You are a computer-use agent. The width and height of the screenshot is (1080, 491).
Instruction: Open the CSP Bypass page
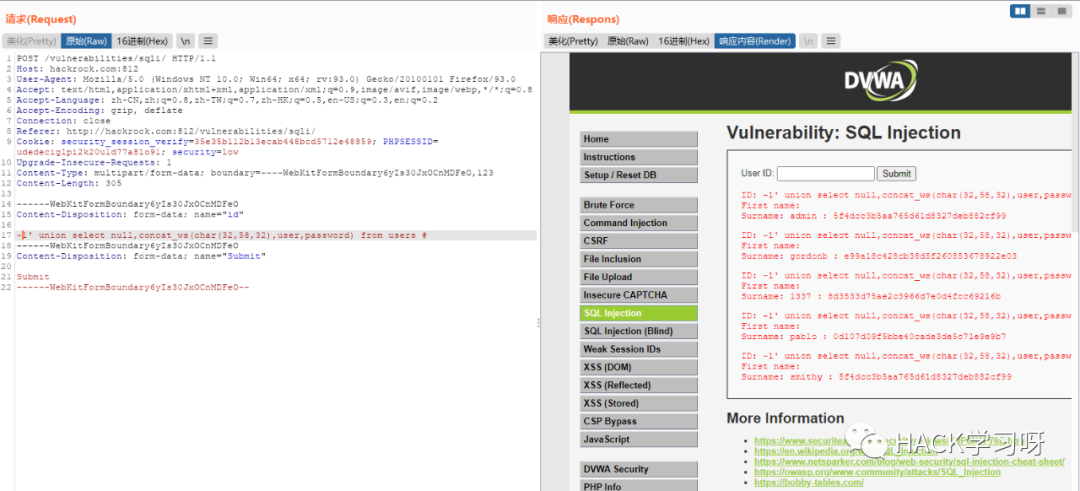pos(638,421)
